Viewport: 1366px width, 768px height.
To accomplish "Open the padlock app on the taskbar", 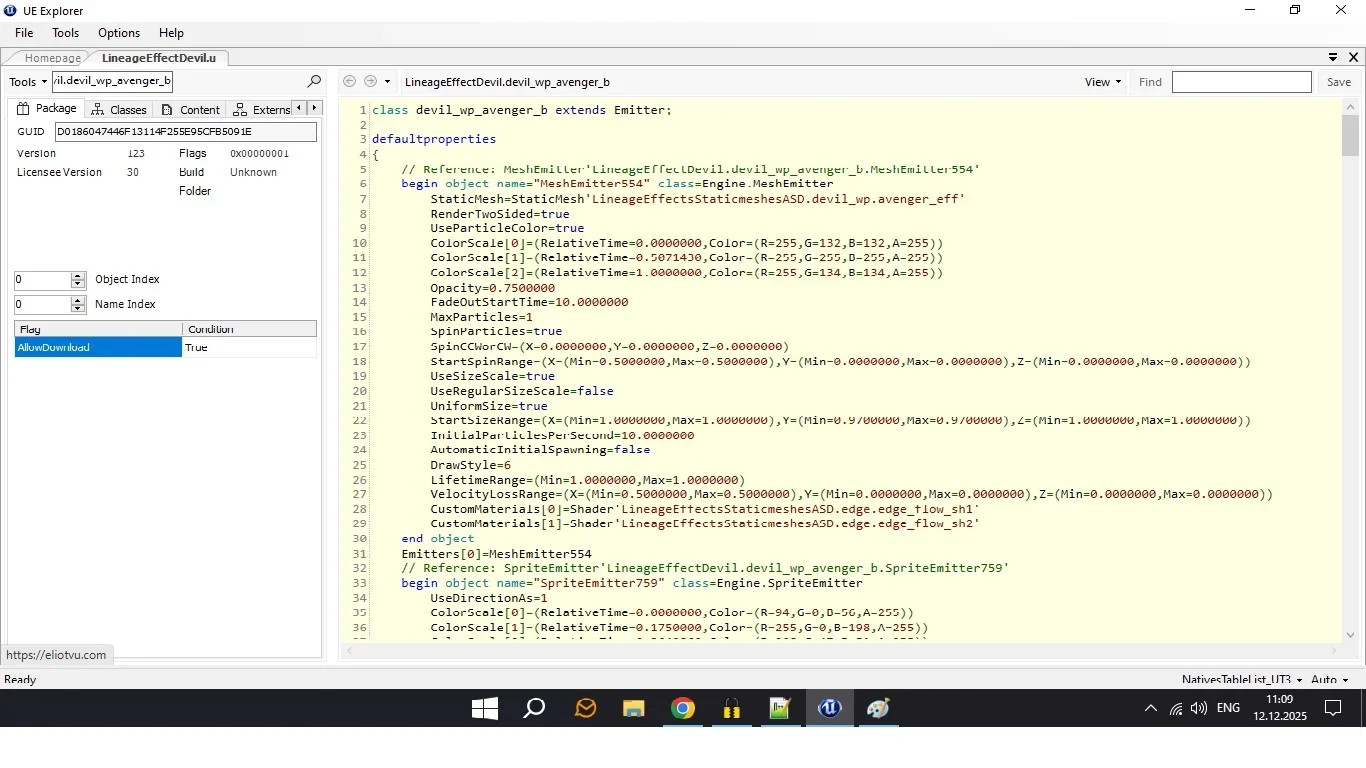I will (x=732, y=708).
